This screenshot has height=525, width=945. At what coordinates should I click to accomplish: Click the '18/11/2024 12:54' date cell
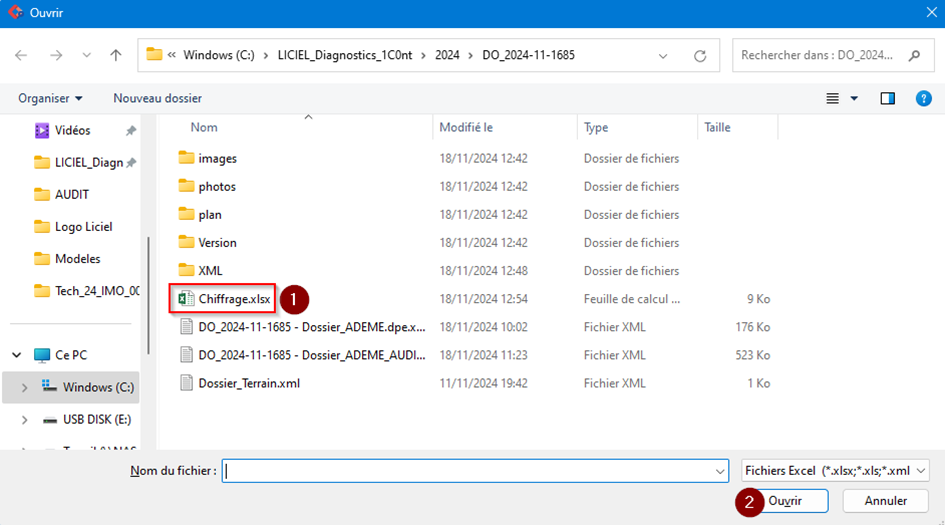click(483, 299)
